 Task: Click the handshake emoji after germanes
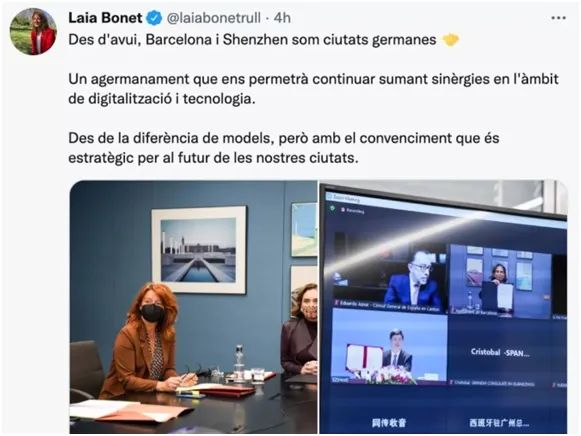451,40
